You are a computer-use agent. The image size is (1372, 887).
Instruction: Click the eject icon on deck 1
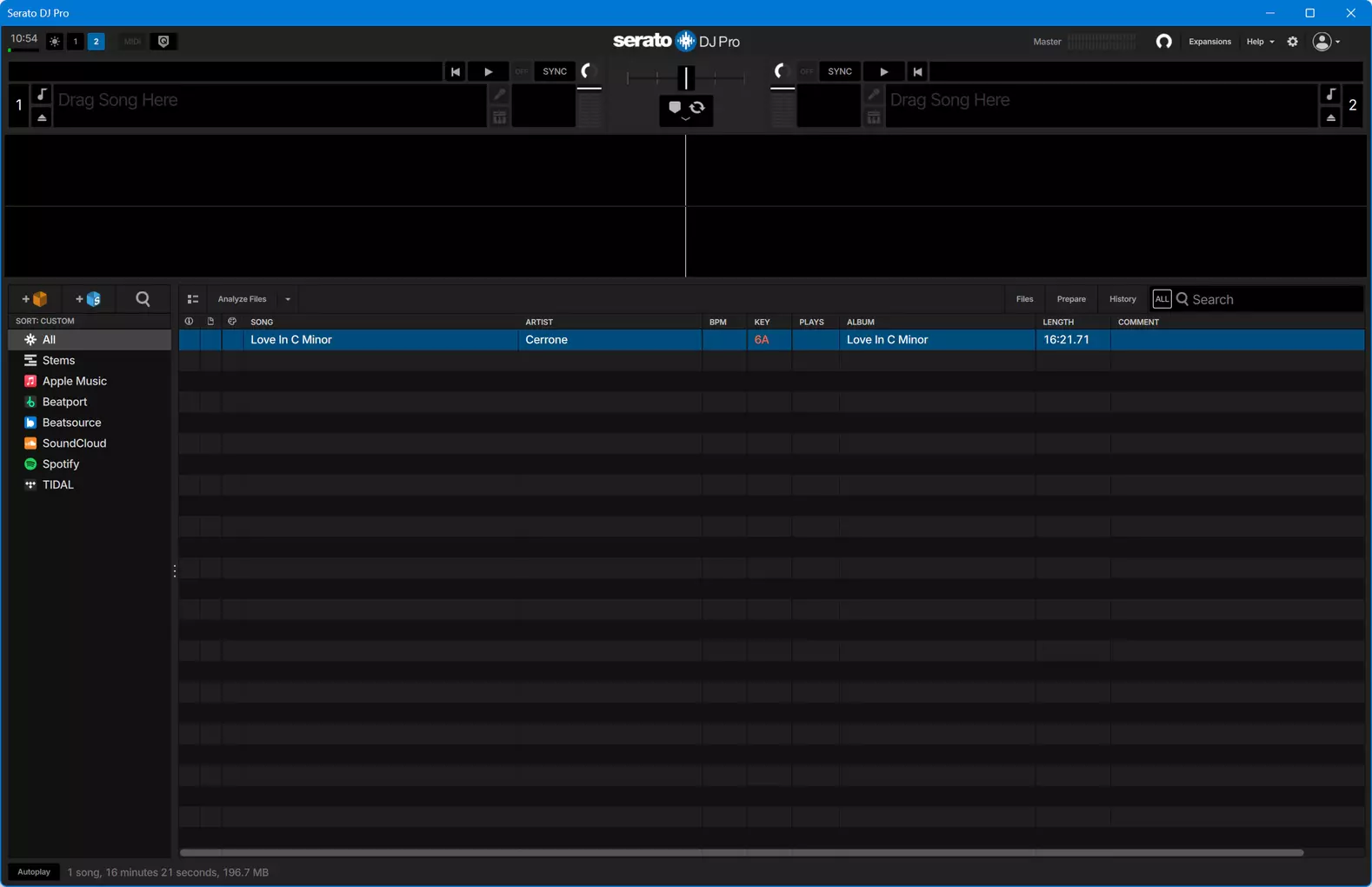pyautogui.click(x=42, y=117)
